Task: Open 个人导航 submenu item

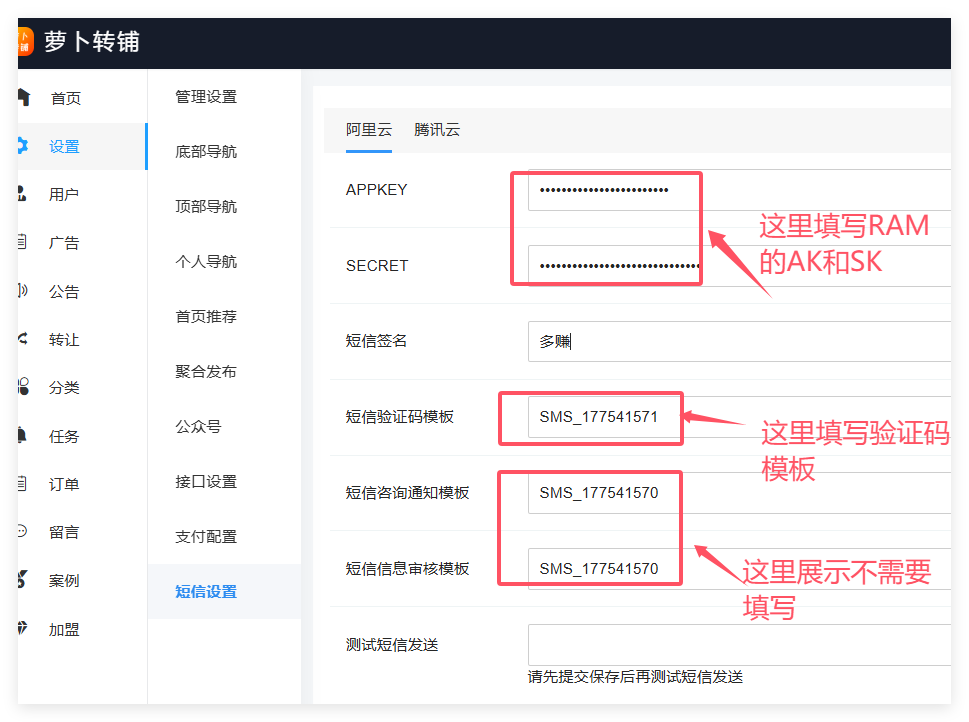Action: pyautogui.click(x=206, y=261)
